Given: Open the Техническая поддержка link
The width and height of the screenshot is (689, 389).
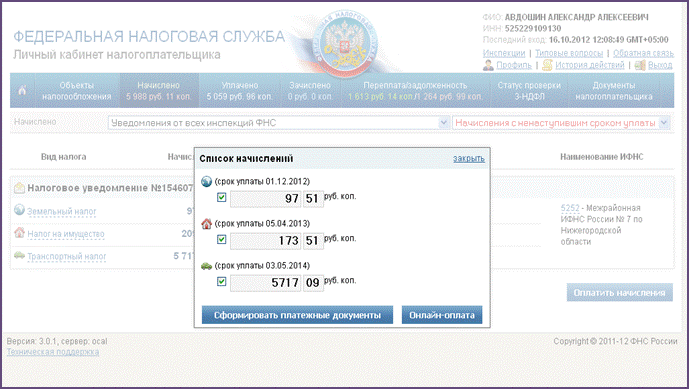Looking at the screenshot, I should pos(53,352).
